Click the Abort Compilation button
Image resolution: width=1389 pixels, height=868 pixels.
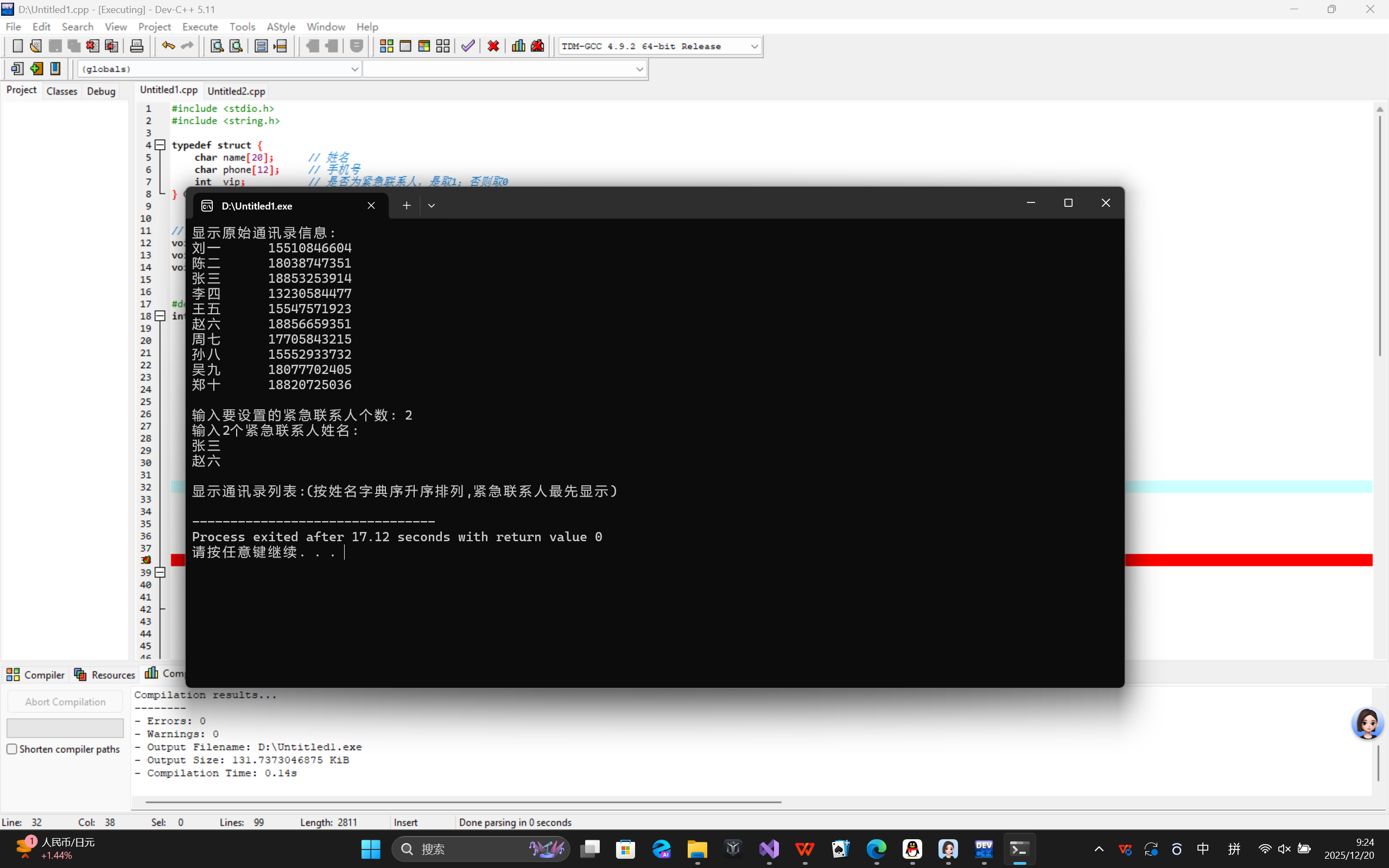pyautogui.click(x=65, y=701)
